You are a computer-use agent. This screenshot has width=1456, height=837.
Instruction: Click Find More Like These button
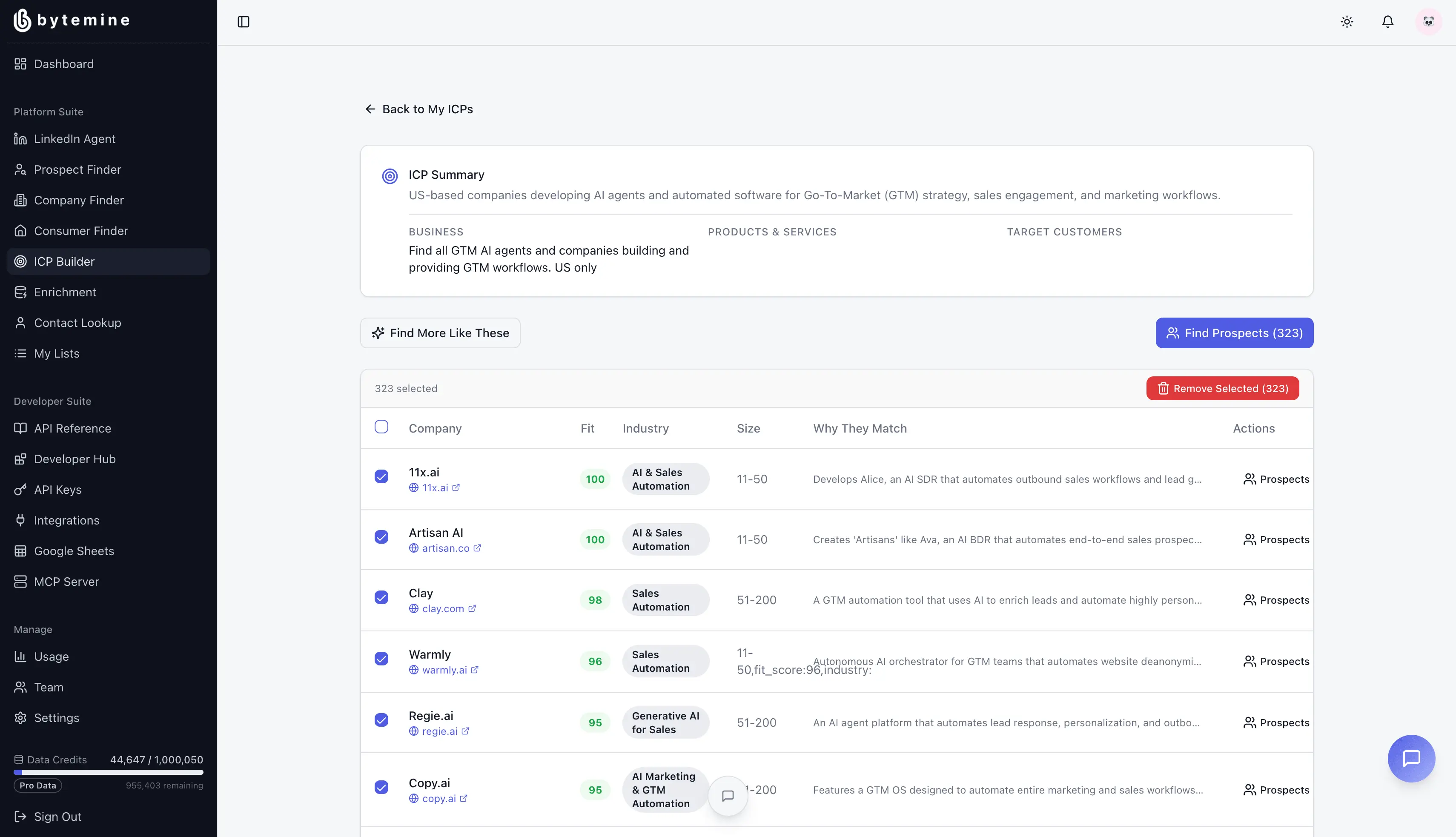click(x=440, y=333)
